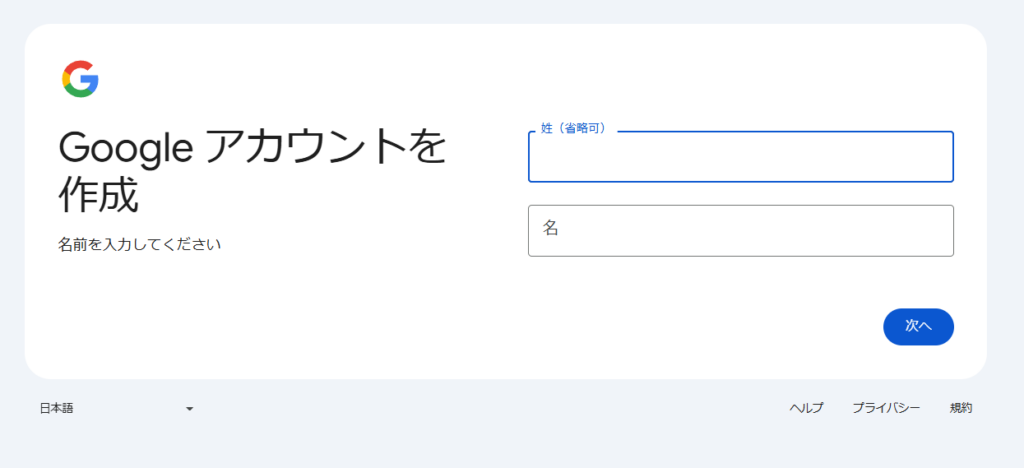Screen dimensions: 1024x468
Task: Click blank footer space left of ヘルプ
Action: [x=490, y=409]
